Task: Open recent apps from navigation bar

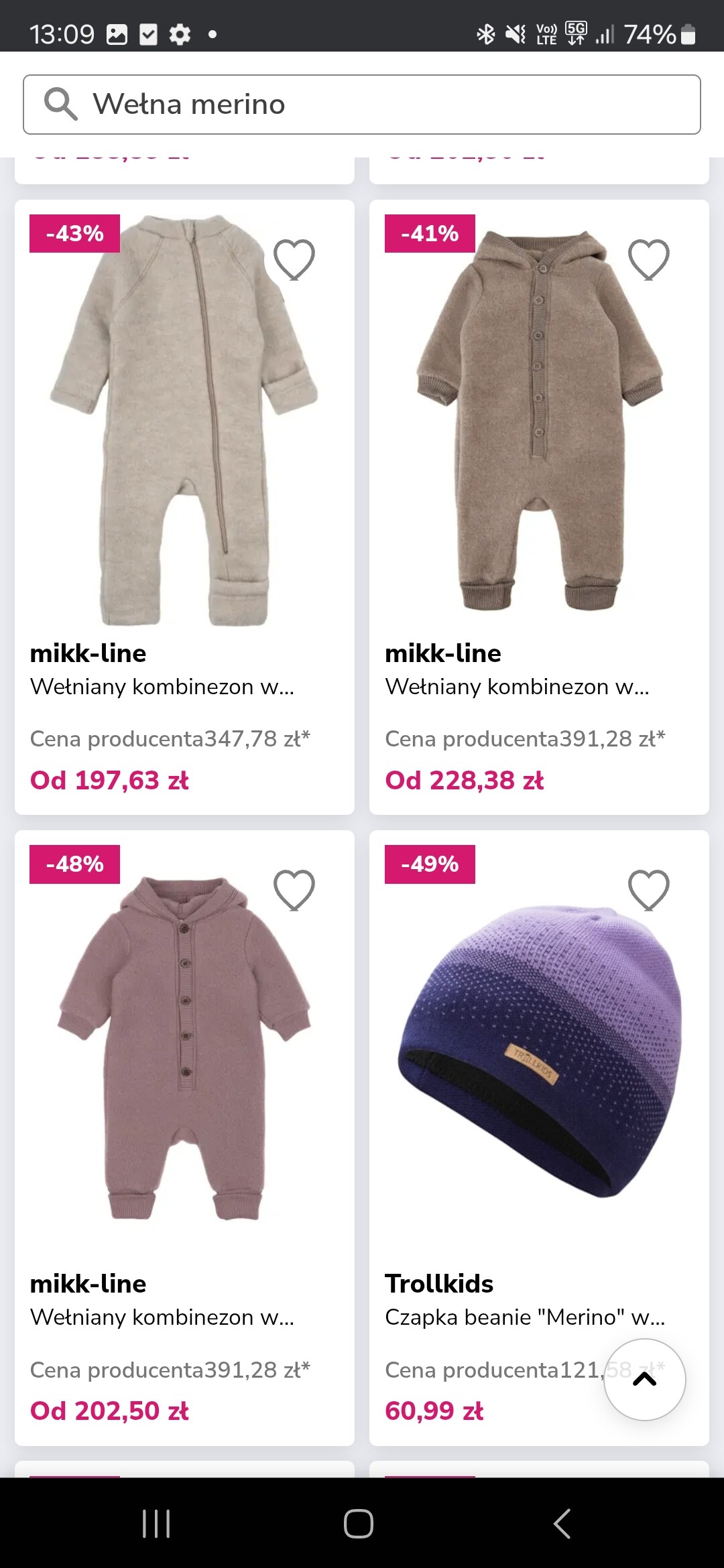Action: pyautogui.click(x=156, y=1523)
